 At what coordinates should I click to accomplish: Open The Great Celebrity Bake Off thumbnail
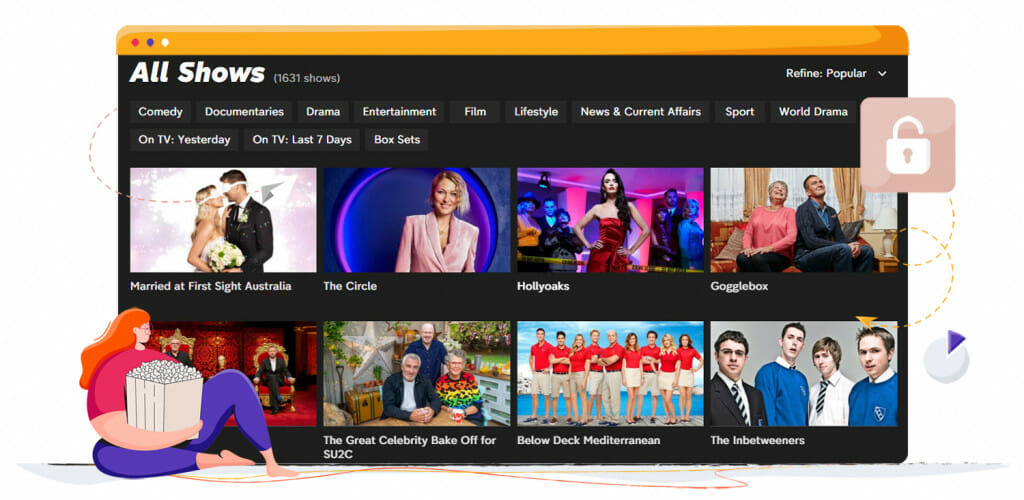click(x=417, y=374)
